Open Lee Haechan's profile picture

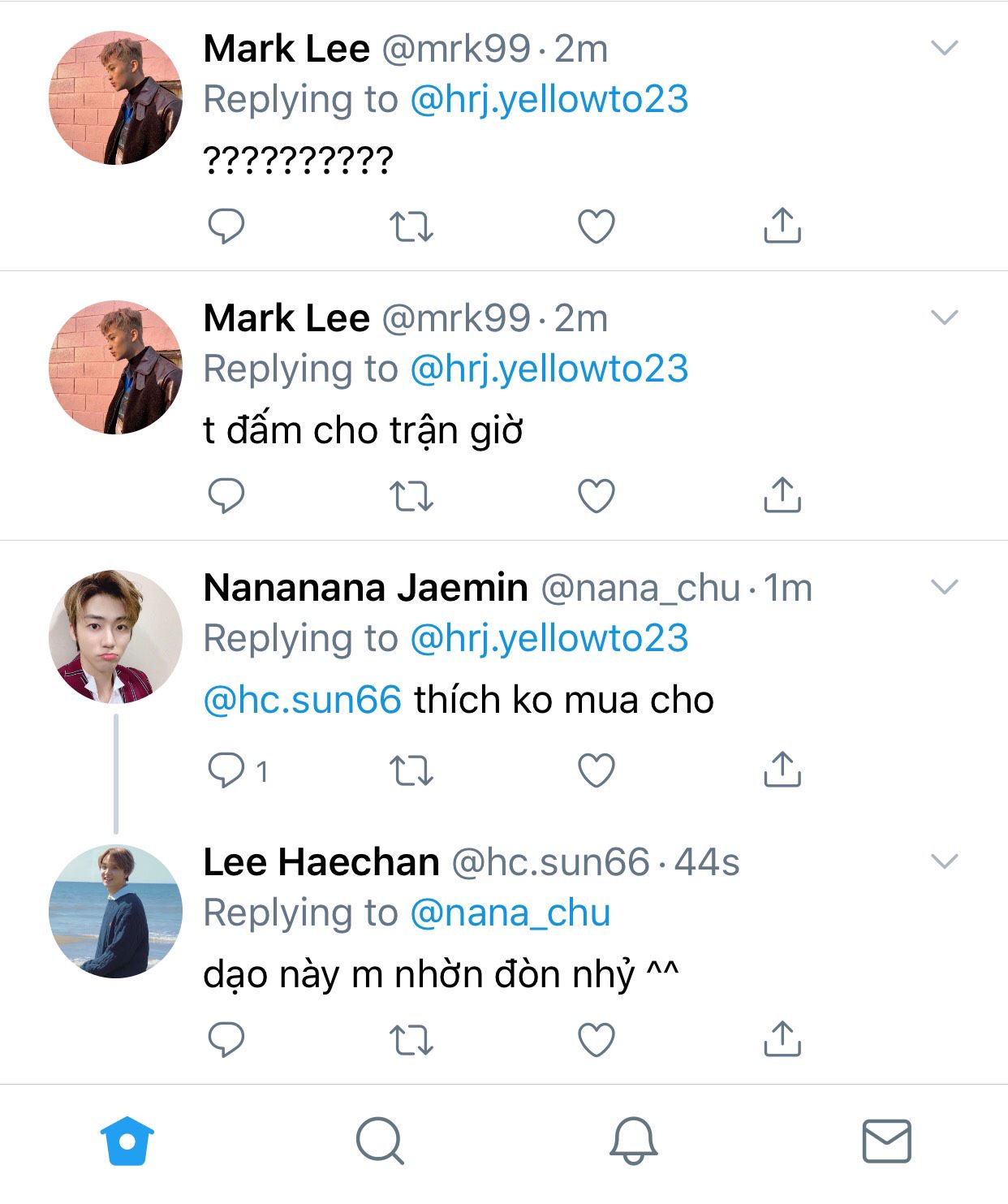pos(115,911)
